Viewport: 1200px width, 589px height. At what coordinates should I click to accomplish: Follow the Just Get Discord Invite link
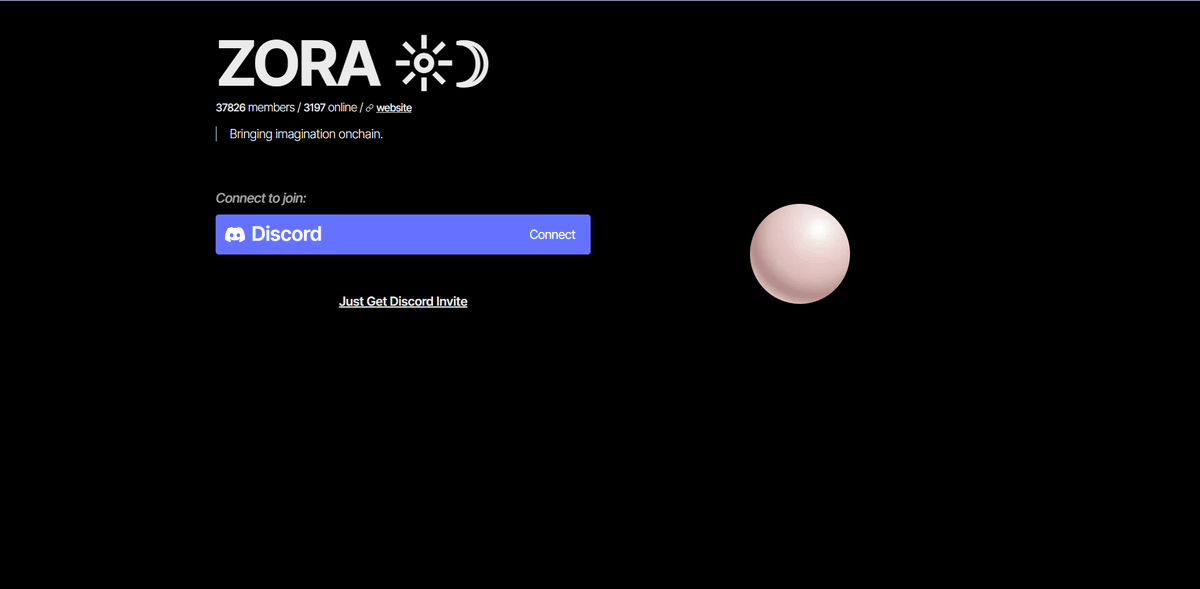(x=403, y=301)
